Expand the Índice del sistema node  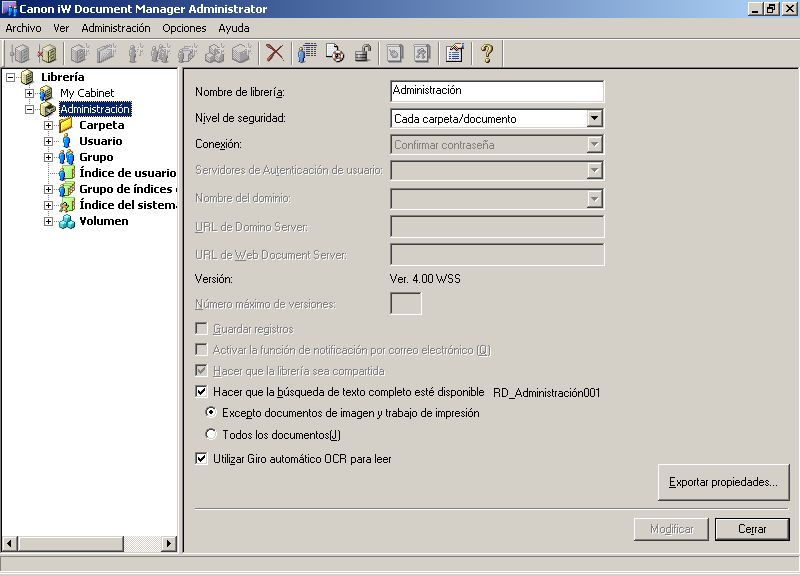tap(48, 206)
